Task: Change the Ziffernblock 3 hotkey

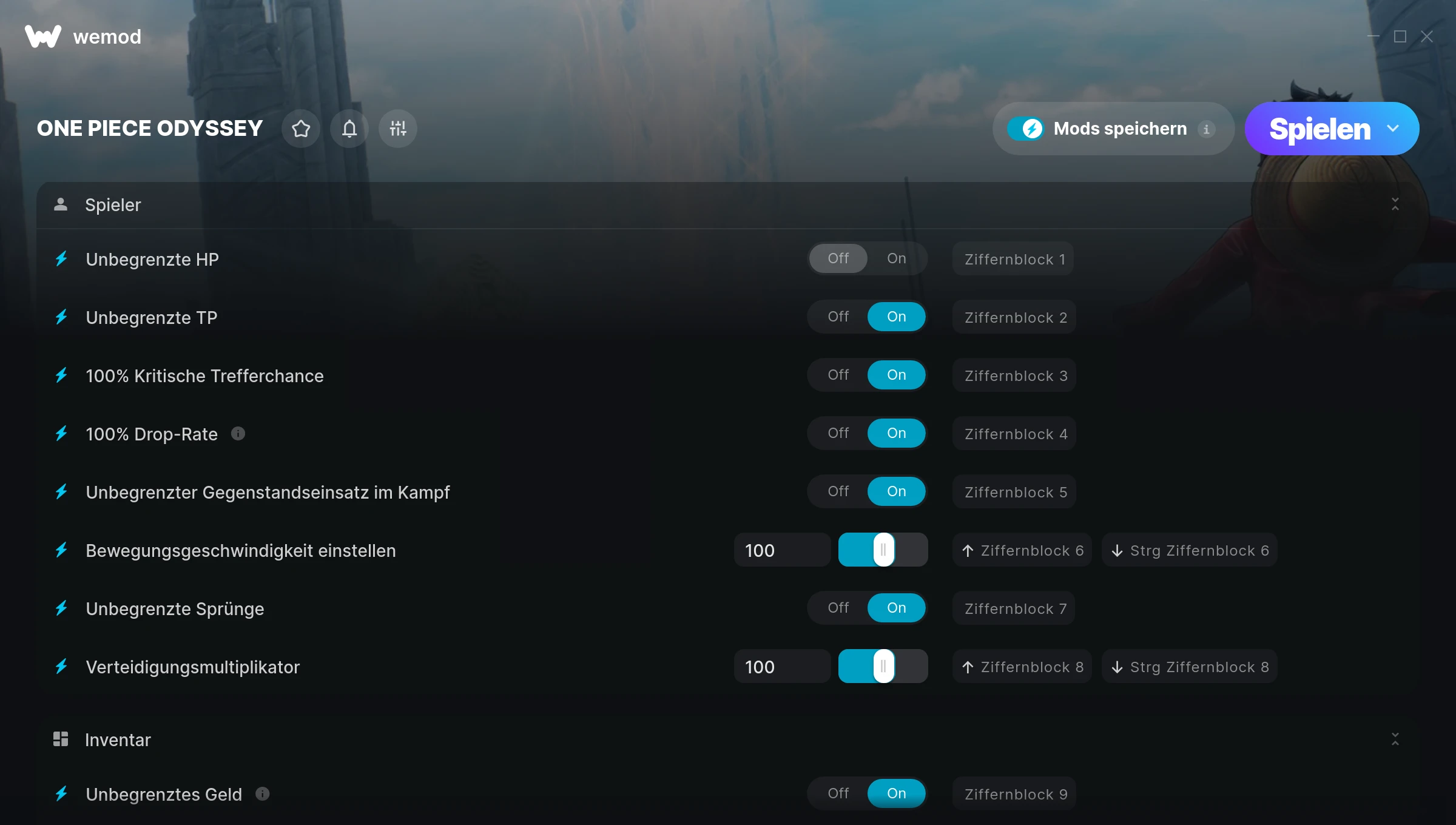Action: coord(1014,375)
